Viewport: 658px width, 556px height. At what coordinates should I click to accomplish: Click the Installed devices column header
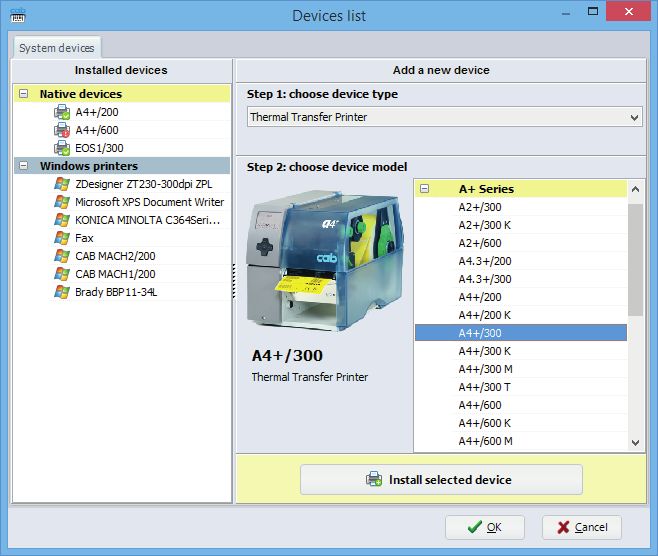click(x=121, y=70)
